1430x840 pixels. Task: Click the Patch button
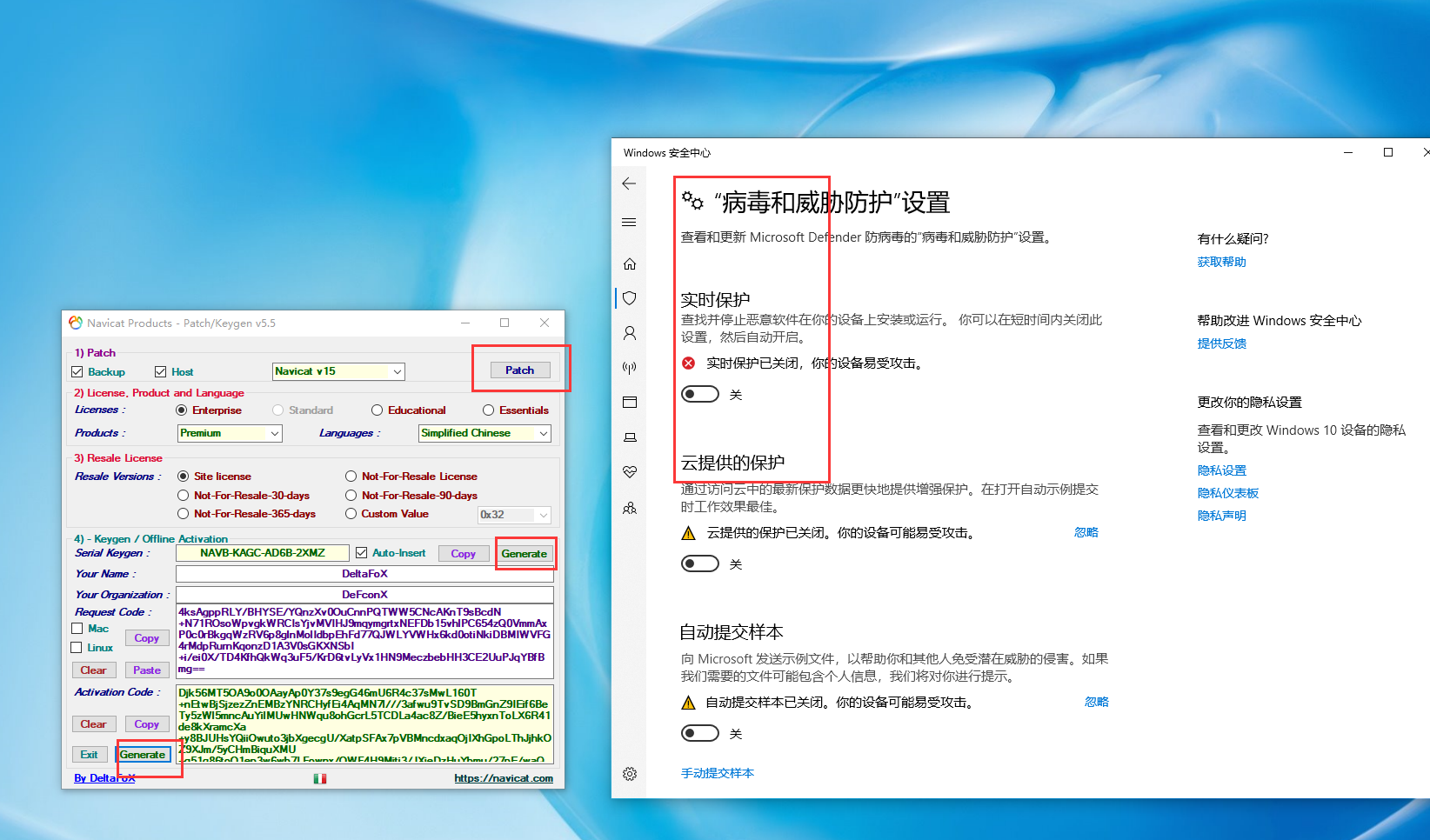520,370
